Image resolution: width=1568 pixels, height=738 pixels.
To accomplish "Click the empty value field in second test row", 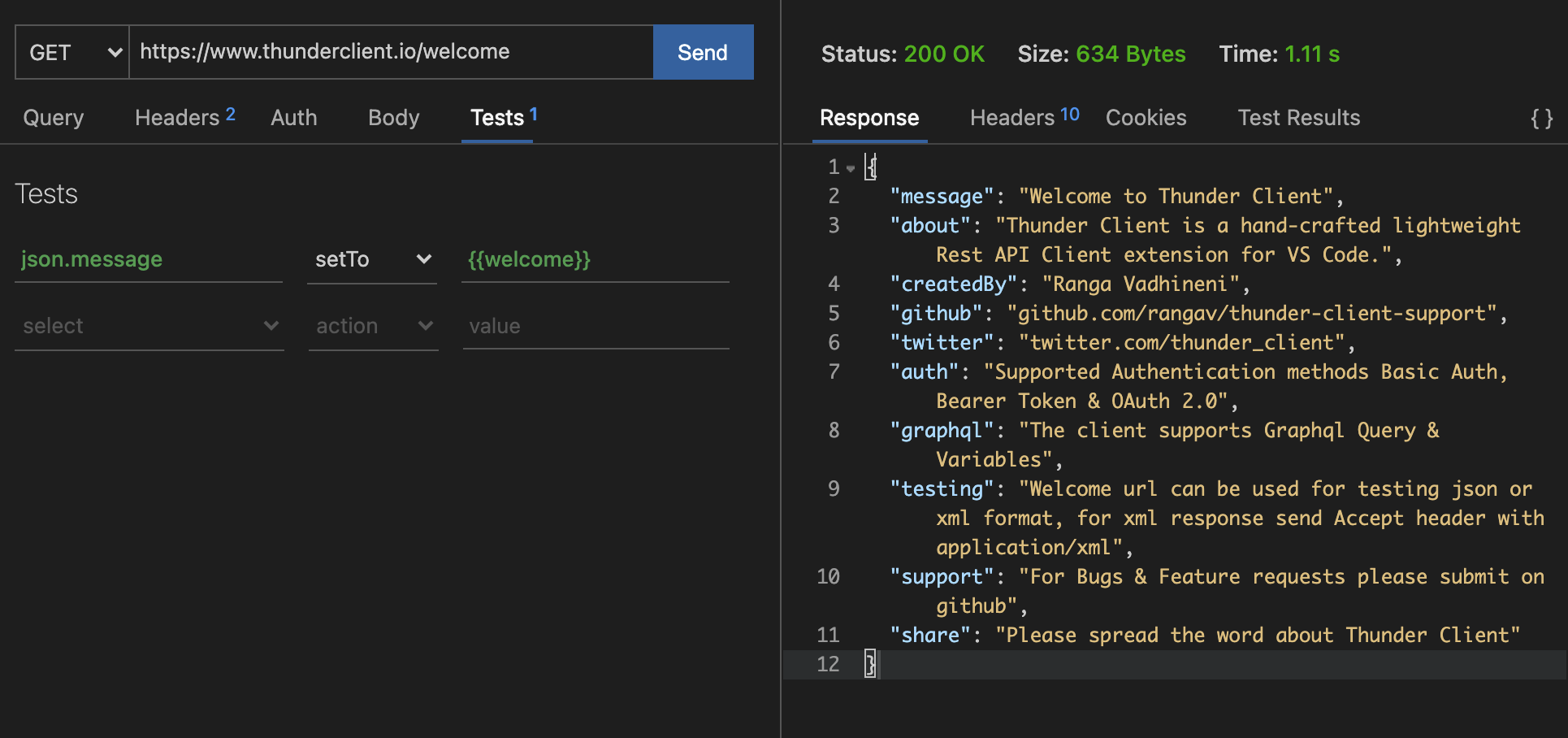I will pyautogui.click(x=596, y=326).
